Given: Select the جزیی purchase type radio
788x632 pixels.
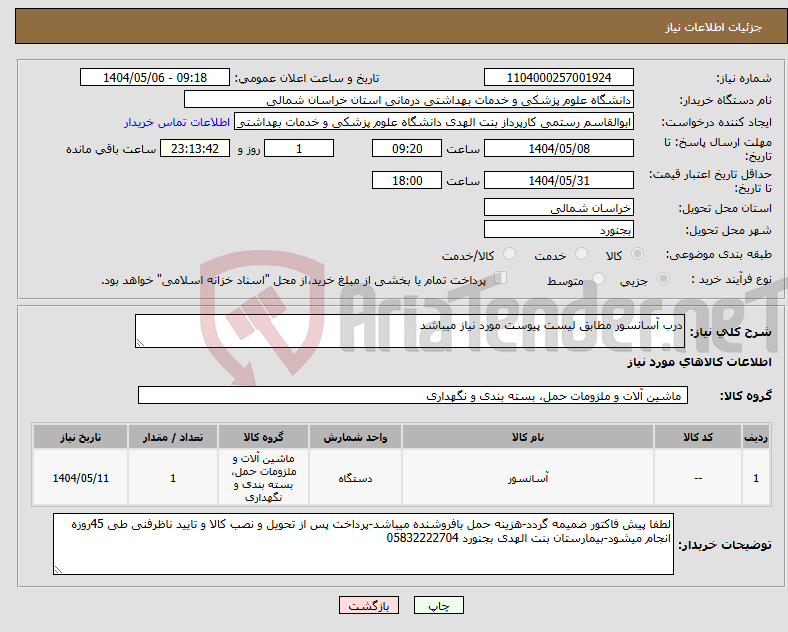Looking at the screenshot, I should pyautogui.click(x=663, y=279).
